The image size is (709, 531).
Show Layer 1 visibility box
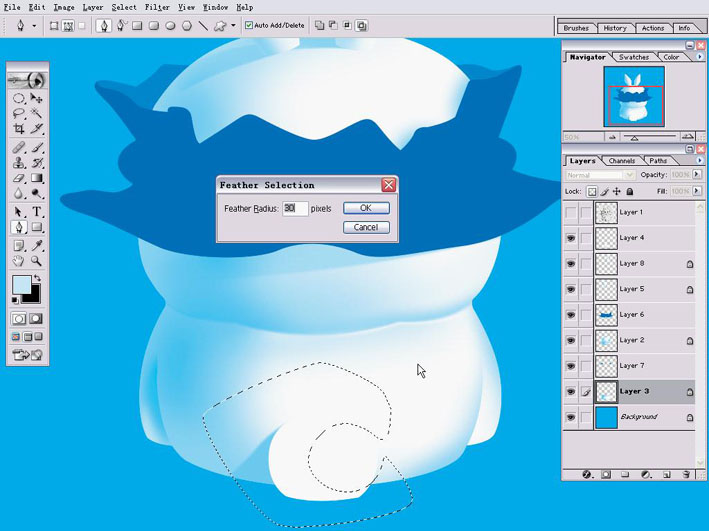point(571,212)
